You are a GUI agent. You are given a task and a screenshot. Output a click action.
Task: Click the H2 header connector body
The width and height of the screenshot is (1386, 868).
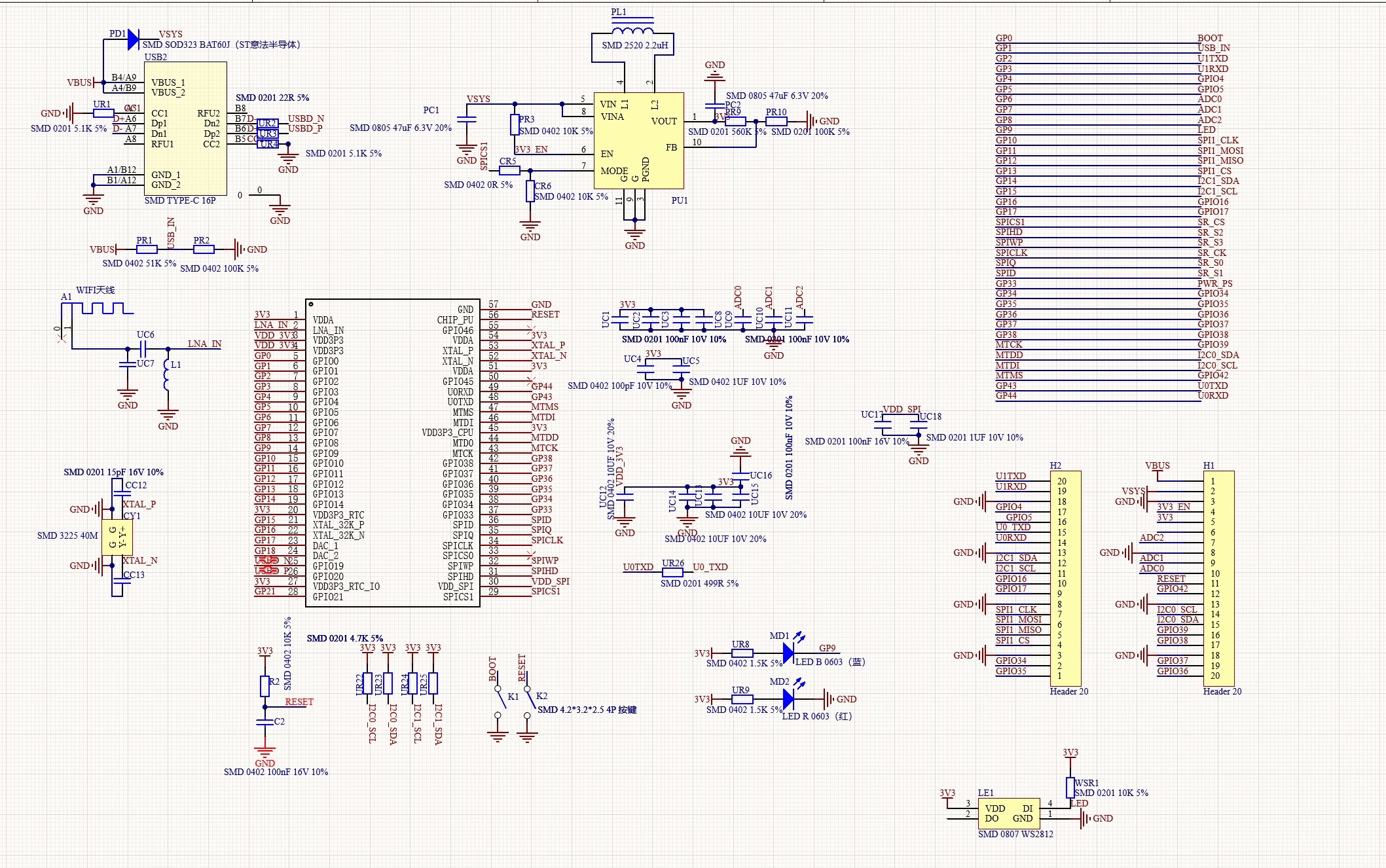tap(1066, 578)
